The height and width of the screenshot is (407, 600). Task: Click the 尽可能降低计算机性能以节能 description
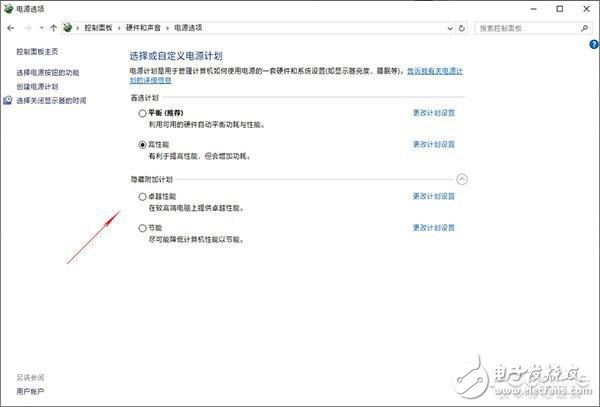196,240
